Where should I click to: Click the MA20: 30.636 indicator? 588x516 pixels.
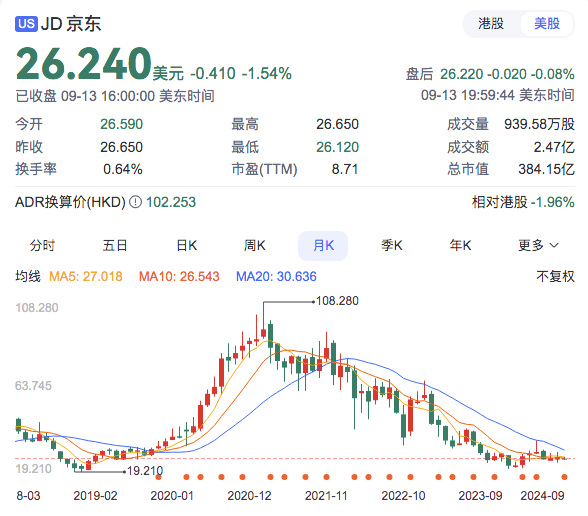(276, 276)
